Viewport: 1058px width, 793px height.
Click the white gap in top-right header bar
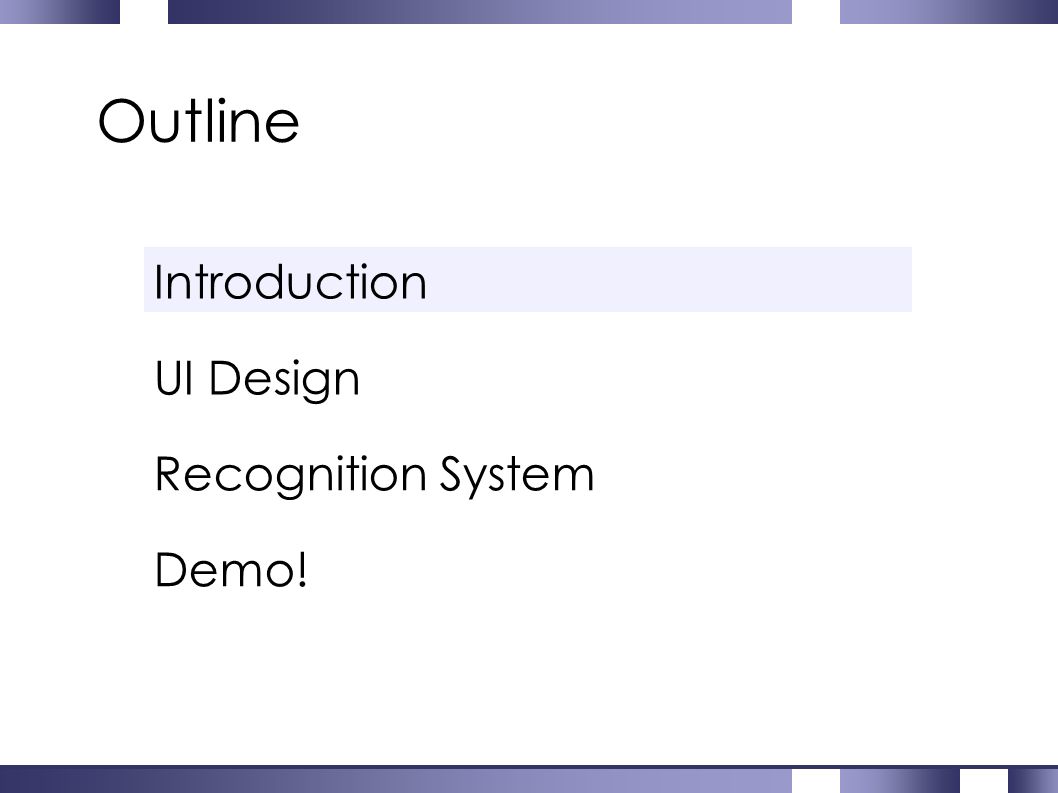point(816,11)
